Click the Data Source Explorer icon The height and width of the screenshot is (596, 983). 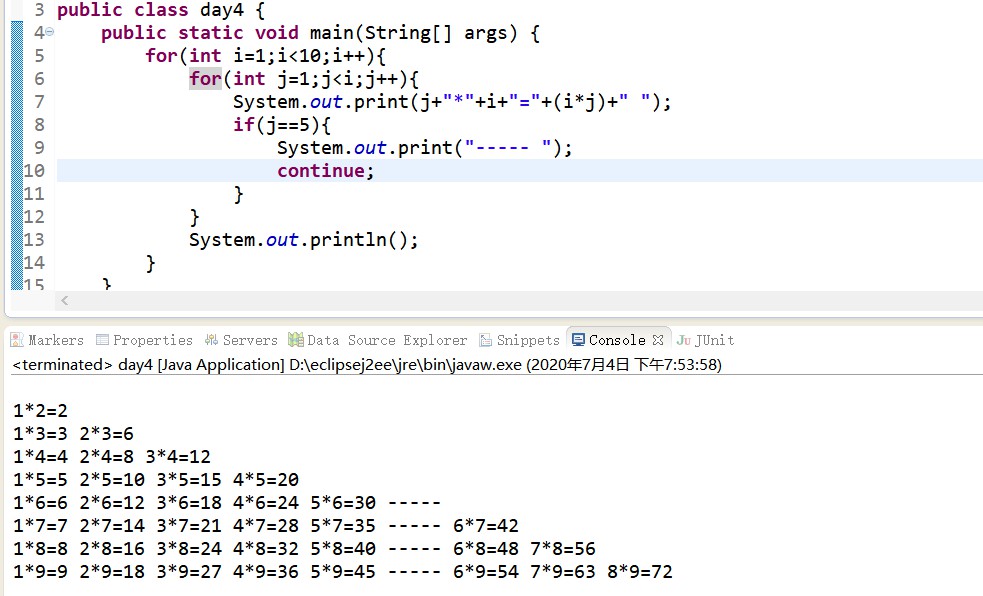click(295, 340)
